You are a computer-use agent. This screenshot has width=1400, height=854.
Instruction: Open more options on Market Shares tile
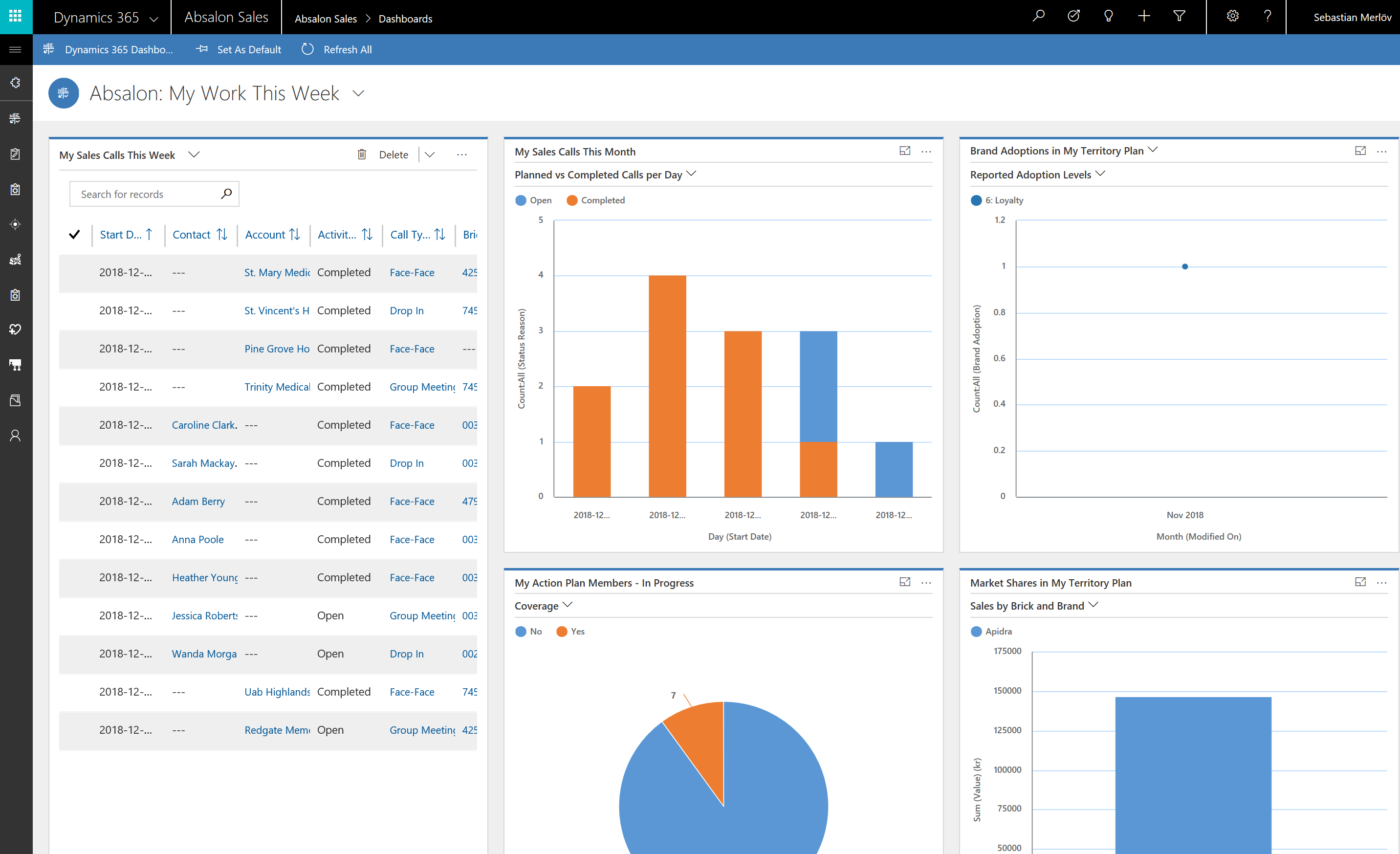click(1382, 582)
